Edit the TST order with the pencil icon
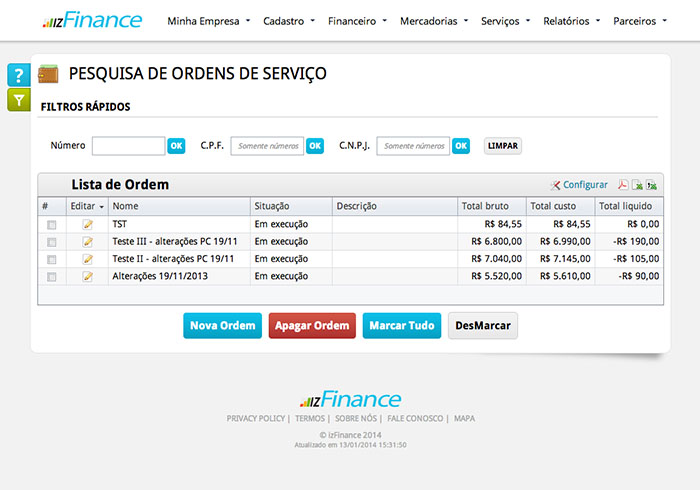 tap(87, 224)
